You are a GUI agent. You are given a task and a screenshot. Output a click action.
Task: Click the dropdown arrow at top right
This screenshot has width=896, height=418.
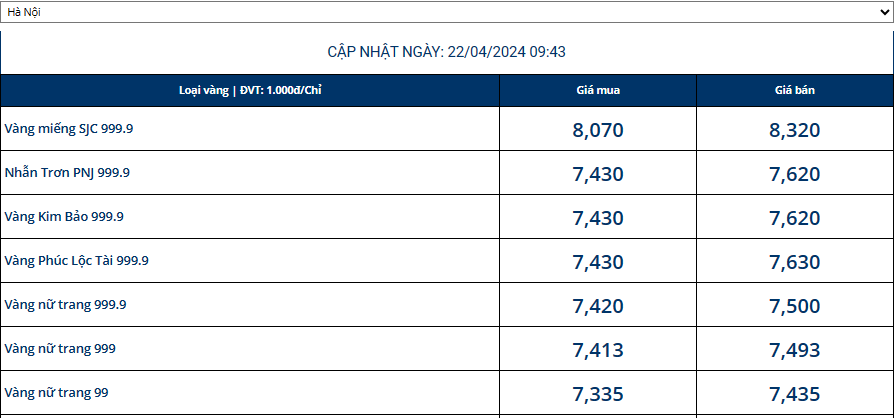[x=881, y=12]
